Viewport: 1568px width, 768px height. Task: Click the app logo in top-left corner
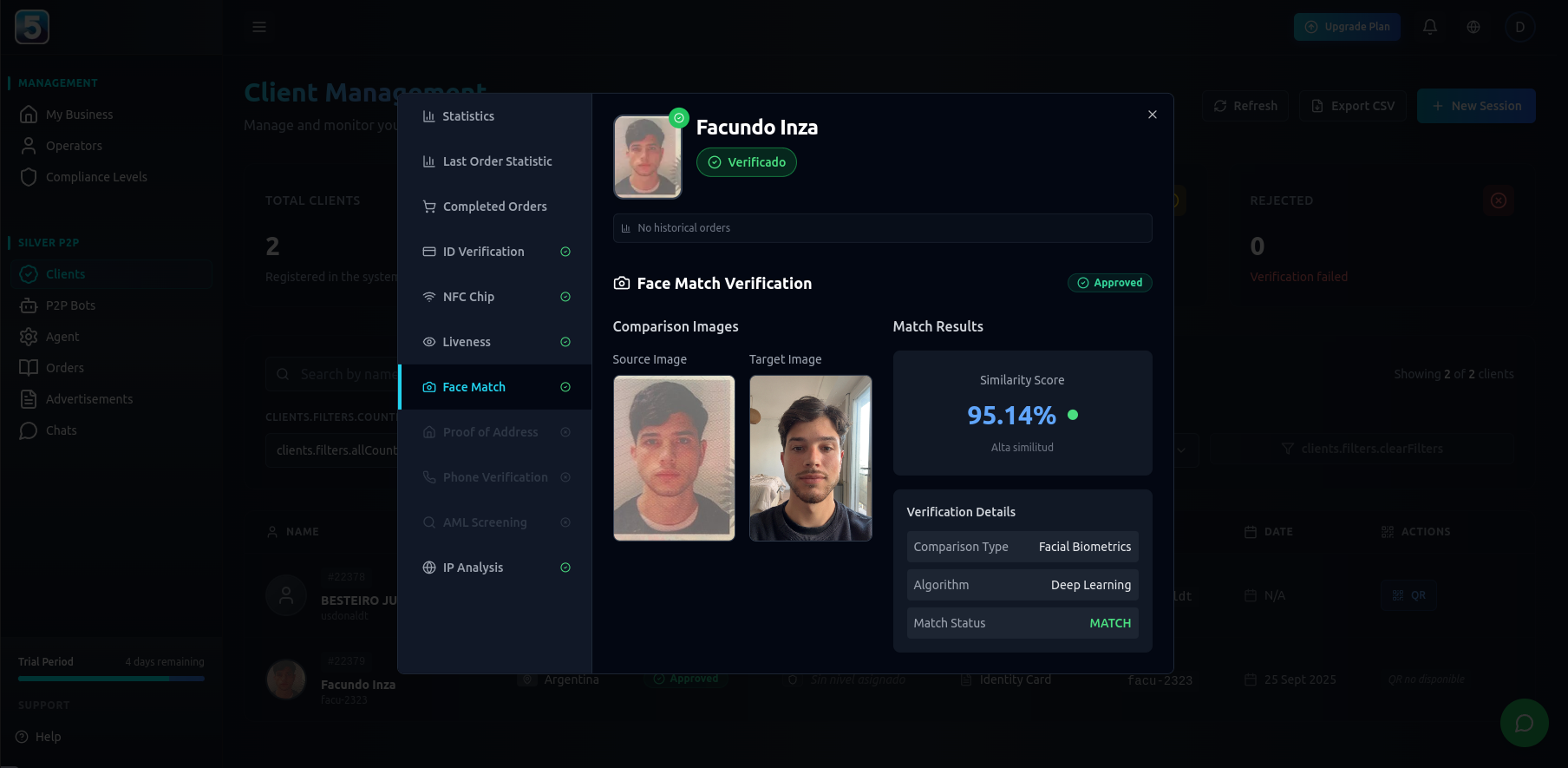32,27
